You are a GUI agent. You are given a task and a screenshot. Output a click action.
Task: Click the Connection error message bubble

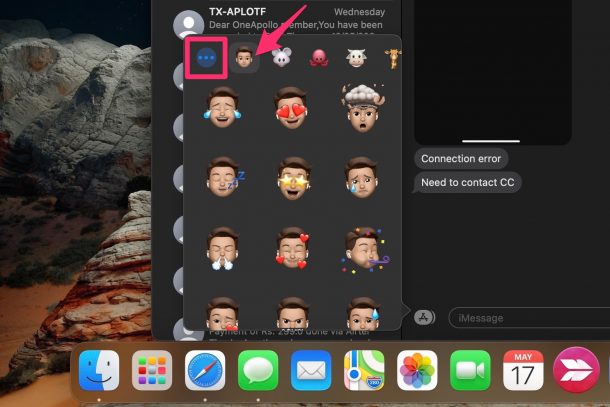461,159
